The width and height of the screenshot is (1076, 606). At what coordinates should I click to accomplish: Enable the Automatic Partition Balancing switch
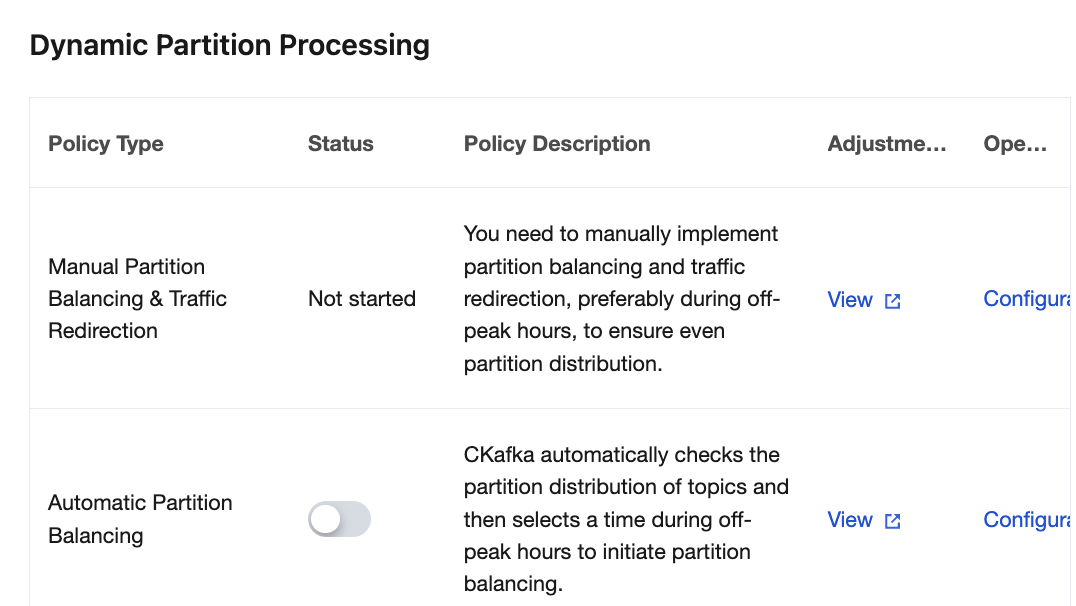point(339,520)
